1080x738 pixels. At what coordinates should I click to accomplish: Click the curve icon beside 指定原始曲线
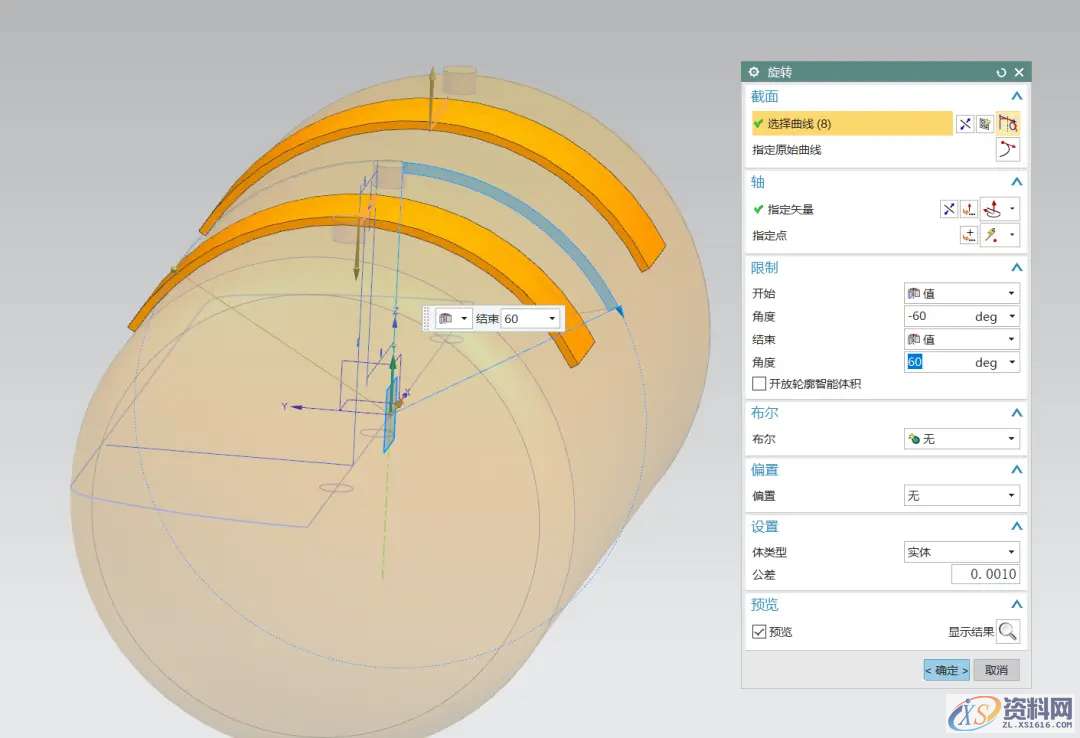tap(1007, 150)
